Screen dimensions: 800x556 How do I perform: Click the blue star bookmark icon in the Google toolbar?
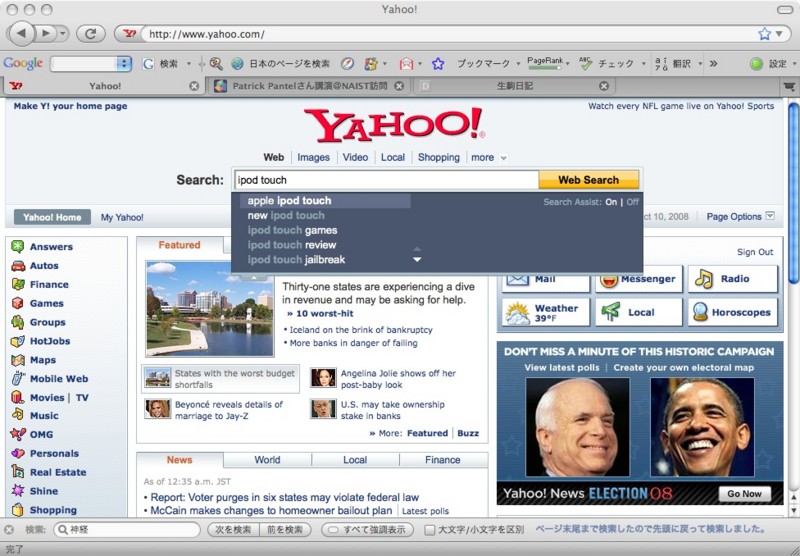pos(438,64)
